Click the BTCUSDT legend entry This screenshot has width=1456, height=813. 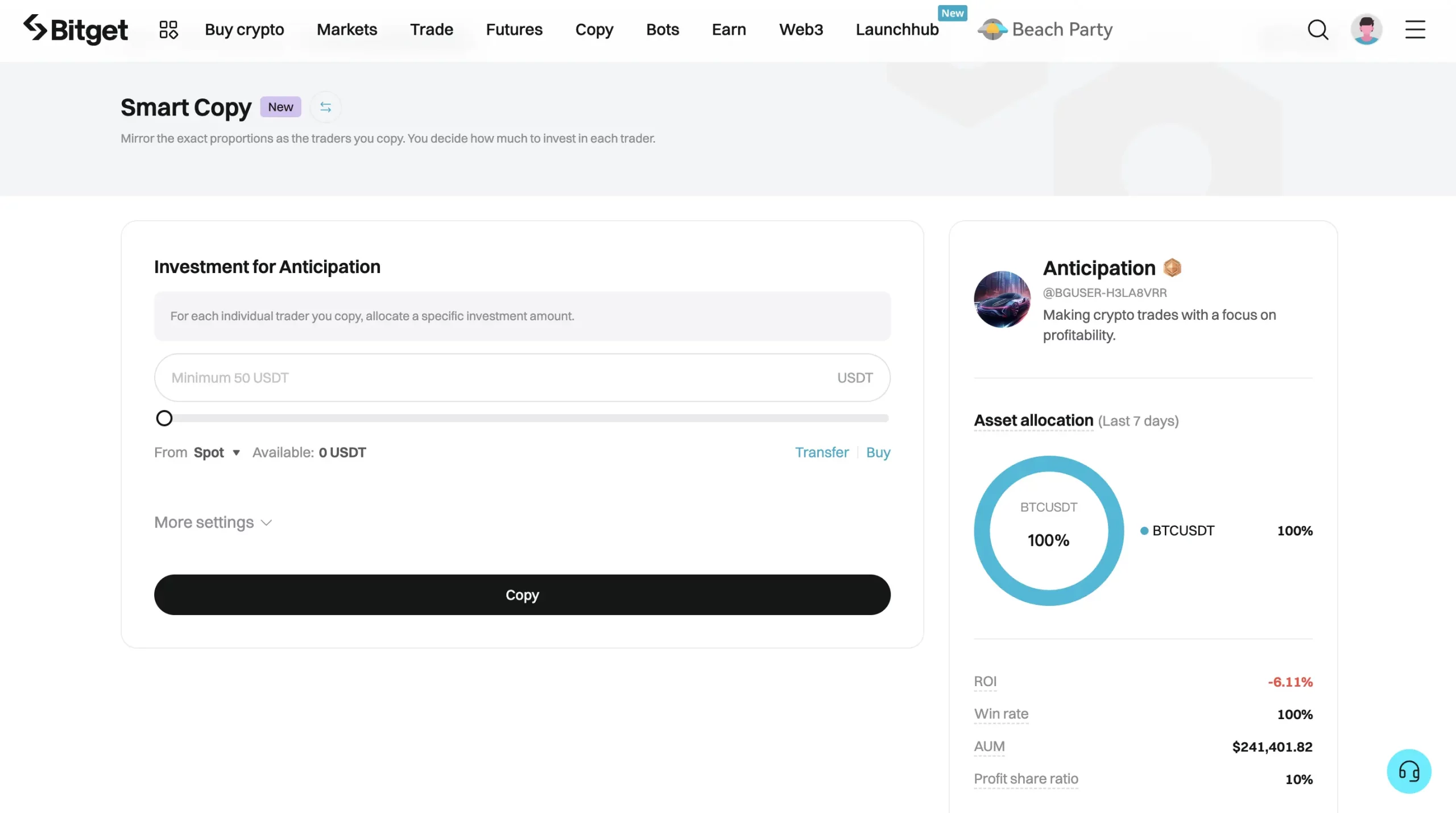1177,530
